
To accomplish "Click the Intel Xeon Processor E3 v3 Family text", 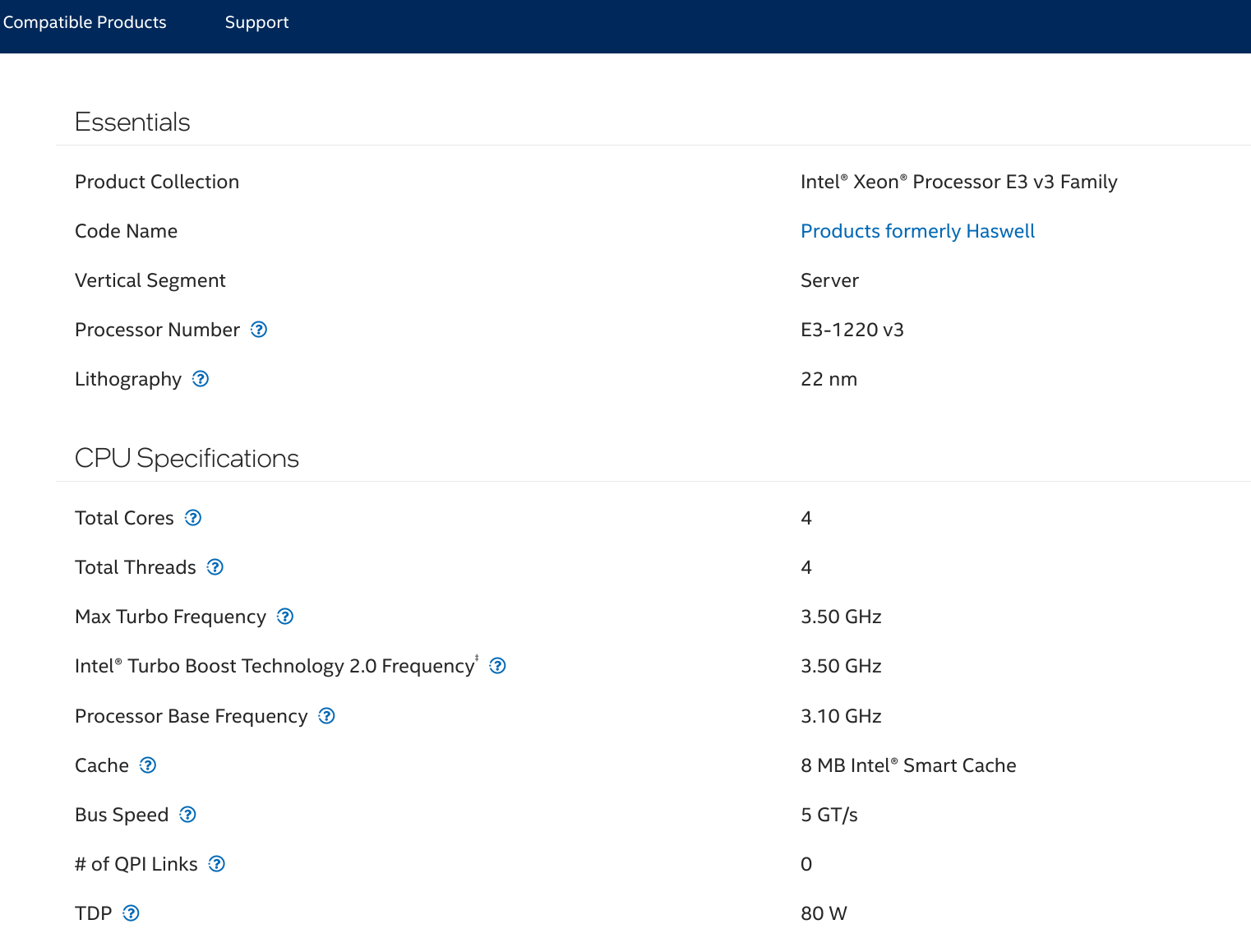I will (x=958, y=182).
